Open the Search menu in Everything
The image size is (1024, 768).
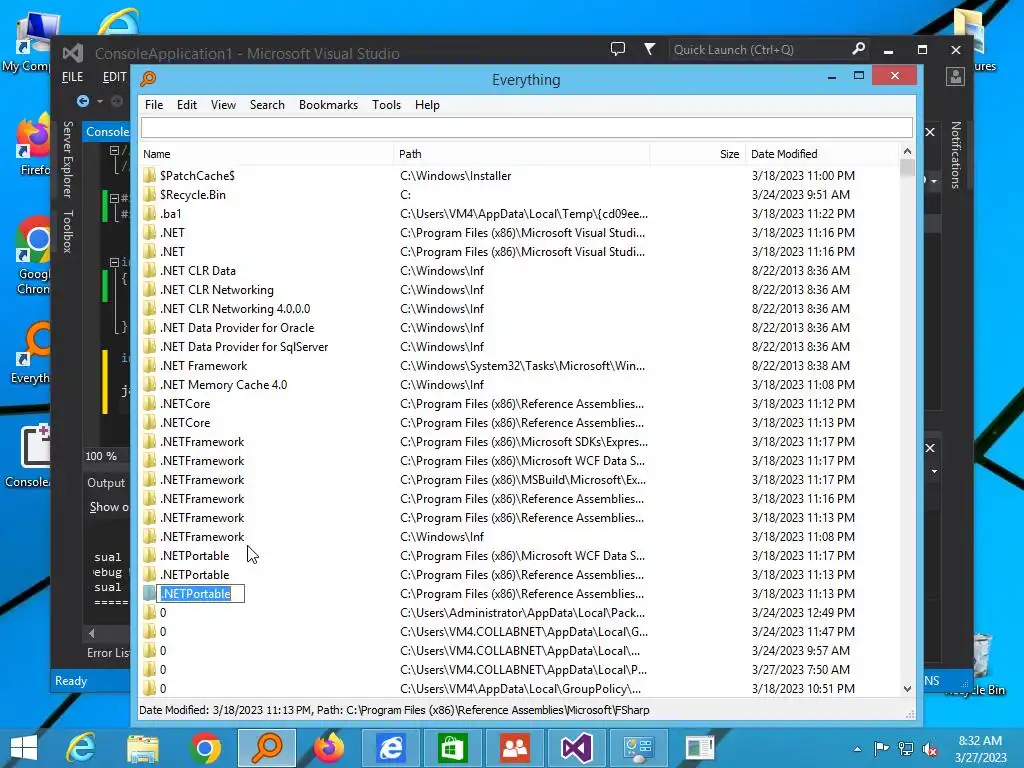tap(267, 104)
